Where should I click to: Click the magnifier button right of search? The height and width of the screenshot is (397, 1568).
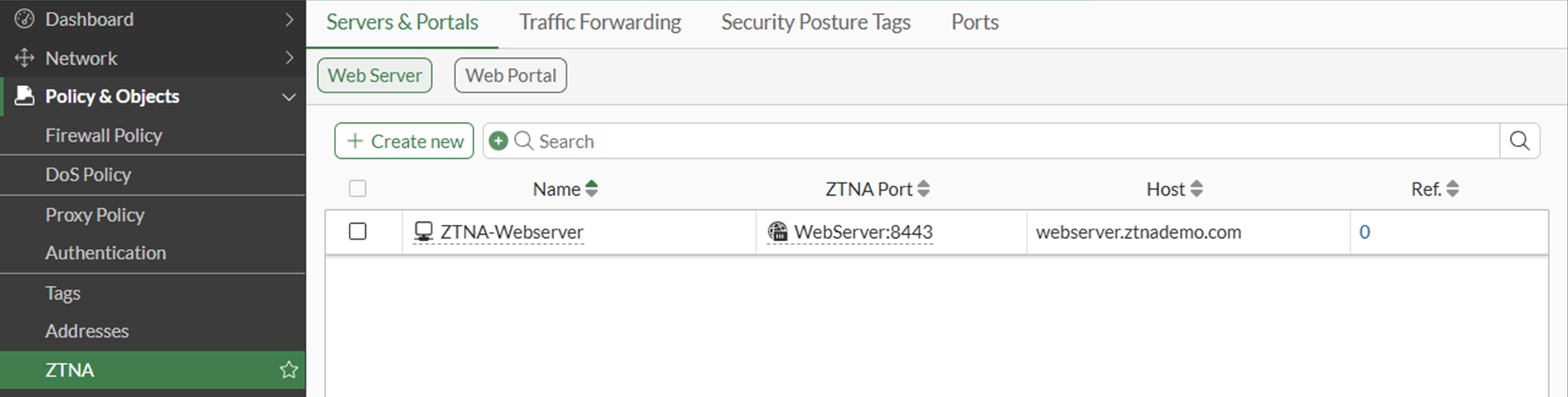[1519, 141]
